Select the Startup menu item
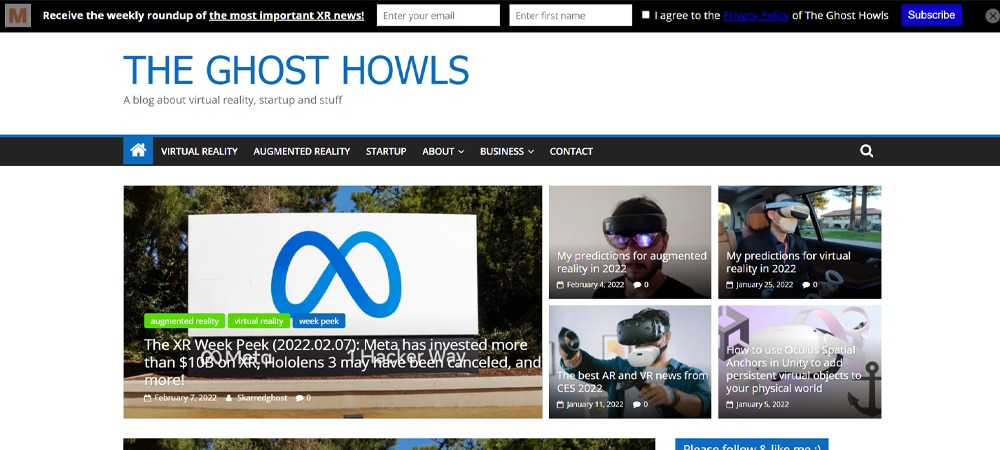1000x450 pixels. tap(386, 151)
